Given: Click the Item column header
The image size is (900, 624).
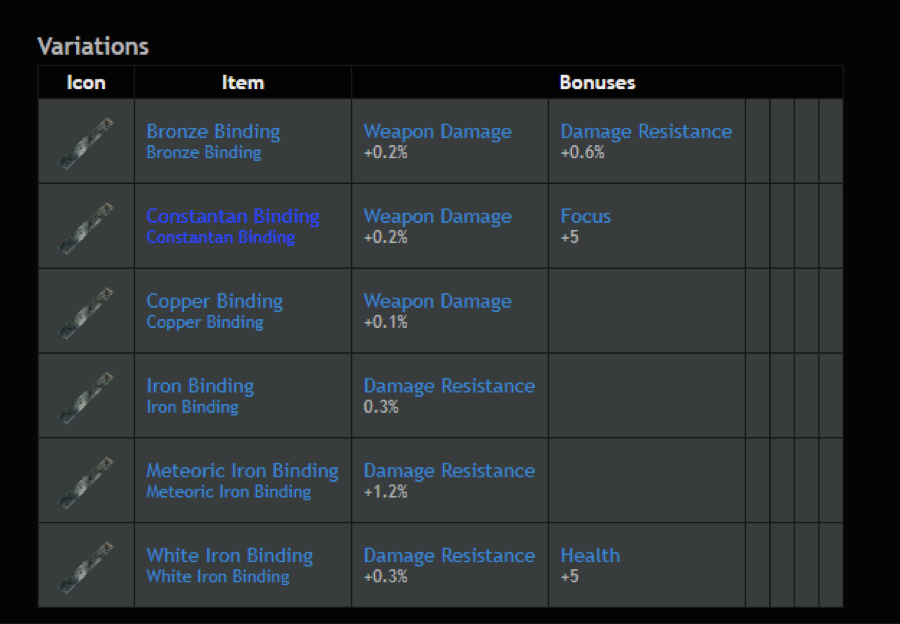Looking at the screenshot, I should [x=243, y=83].
